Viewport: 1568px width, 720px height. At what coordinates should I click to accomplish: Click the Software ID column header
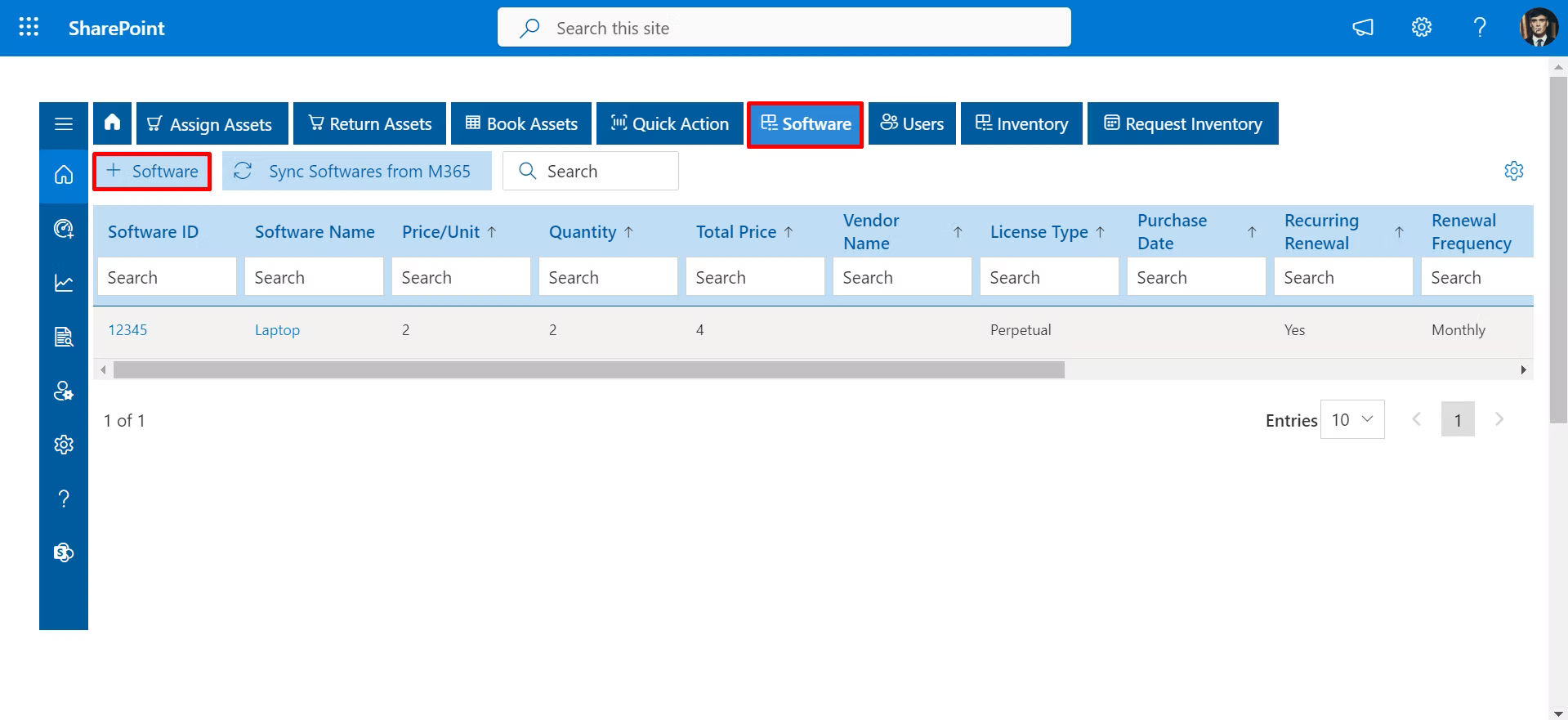pos(153,232)
